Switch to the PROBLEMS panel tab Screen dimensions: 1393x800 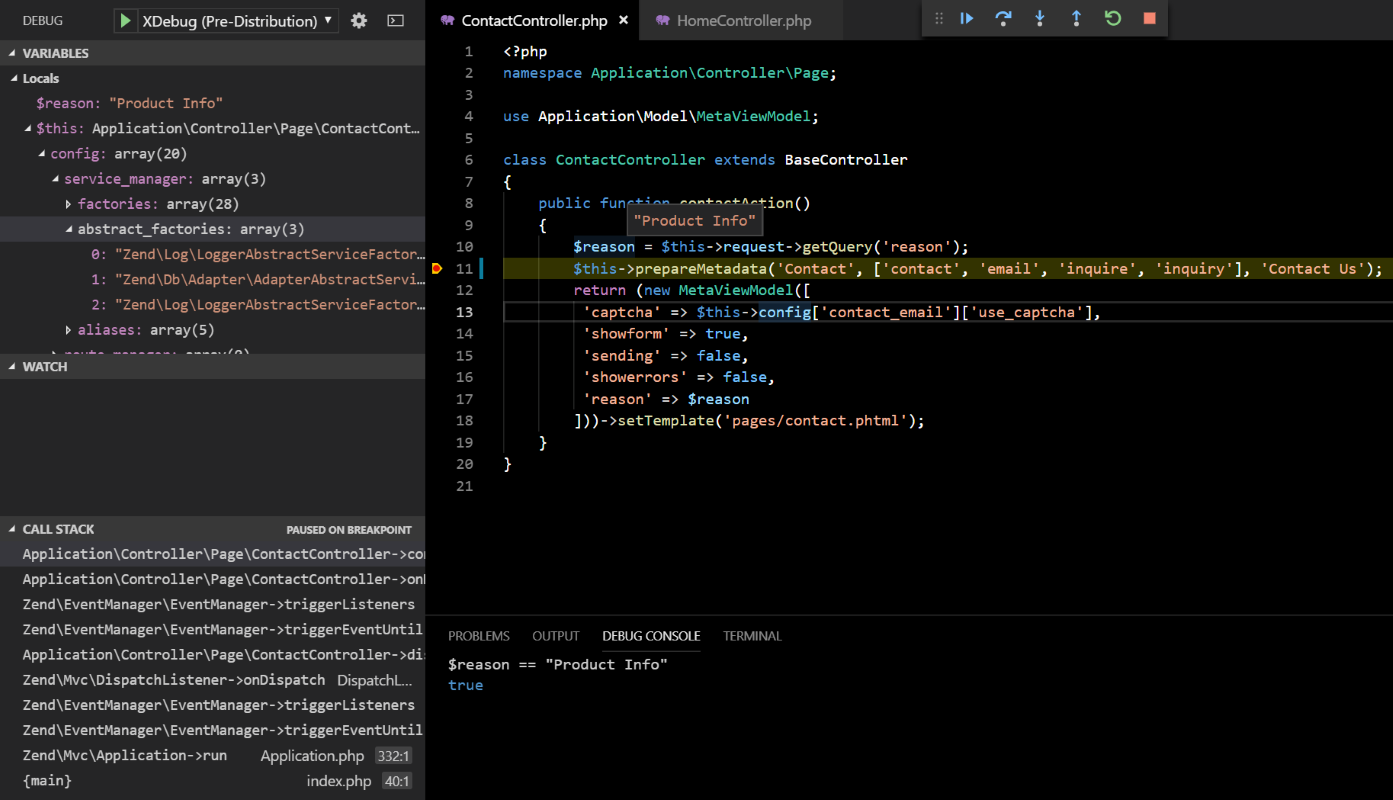tap(478, 636)
